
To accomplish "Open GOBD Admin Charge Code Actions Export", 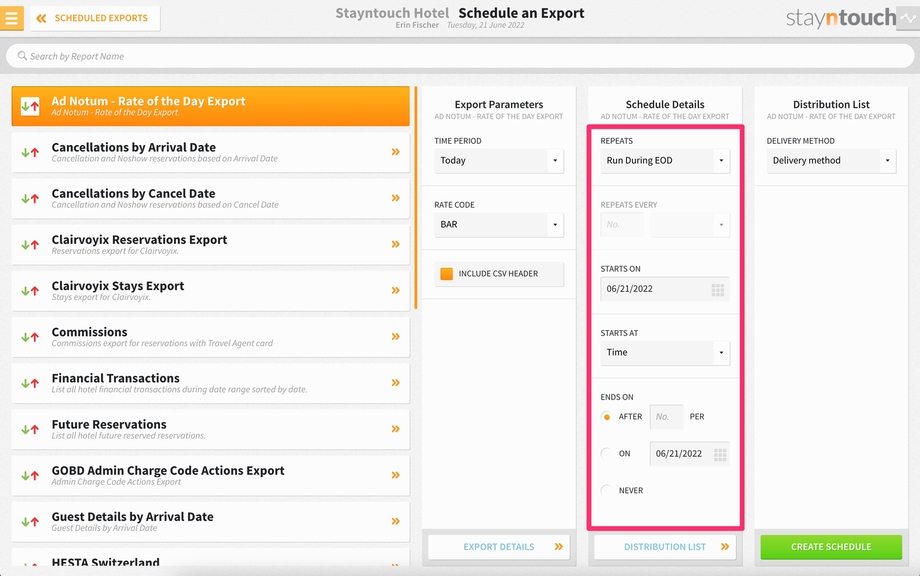I will (211, 476).
